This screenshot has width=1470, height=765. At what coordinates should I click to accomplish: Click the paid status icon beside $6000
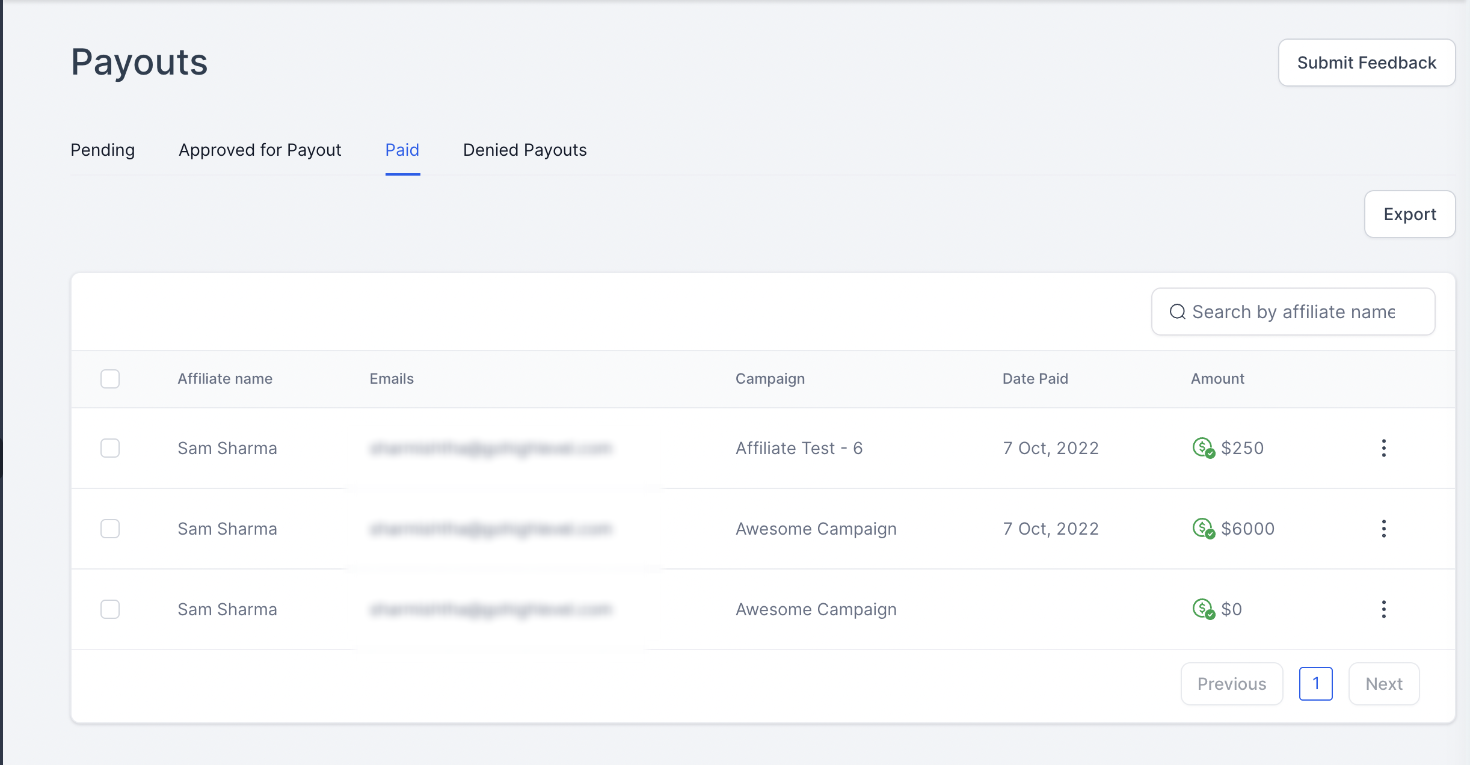[1204, 528]
